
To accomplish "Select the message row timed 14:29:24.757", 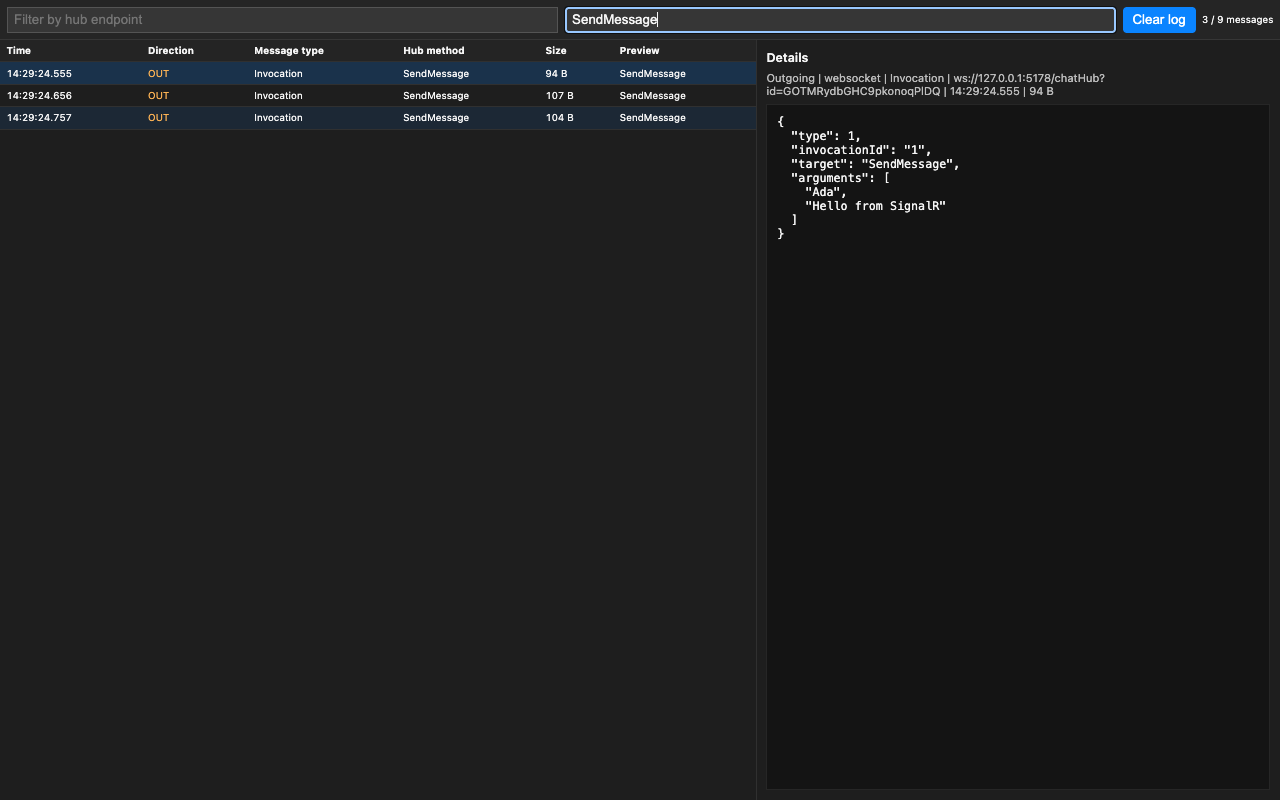I will 378,118.
